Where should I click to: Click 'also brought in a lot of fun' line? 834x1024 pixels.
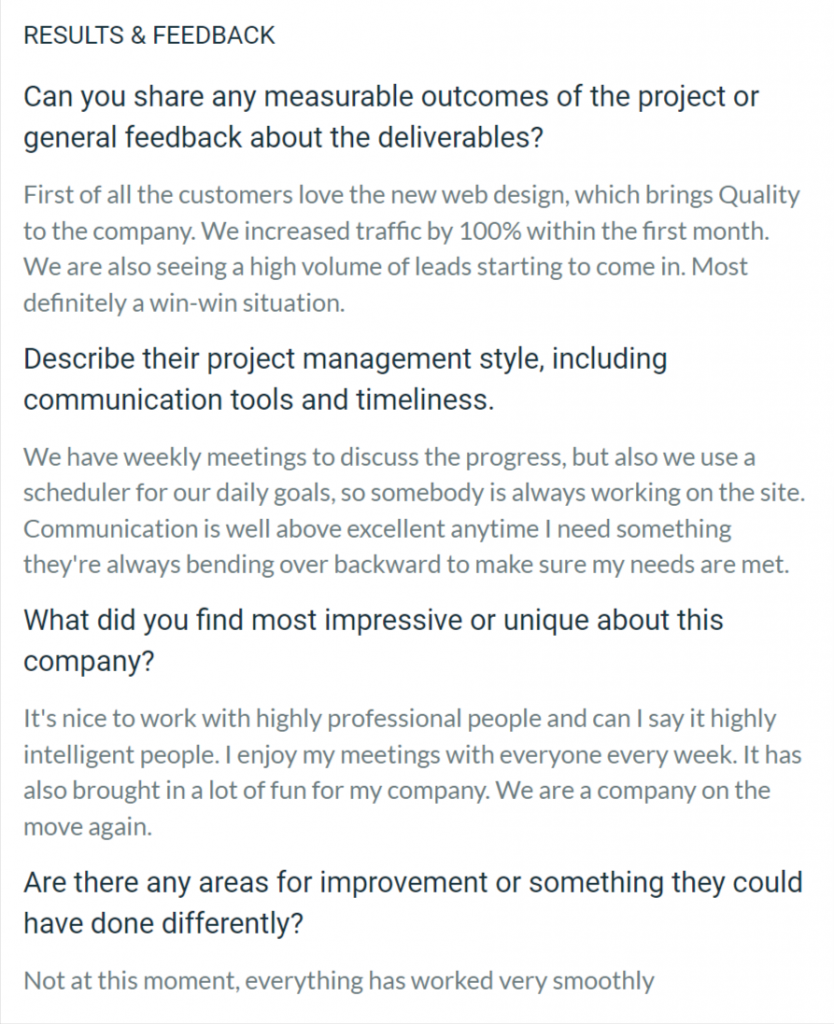tap(397, 791)
